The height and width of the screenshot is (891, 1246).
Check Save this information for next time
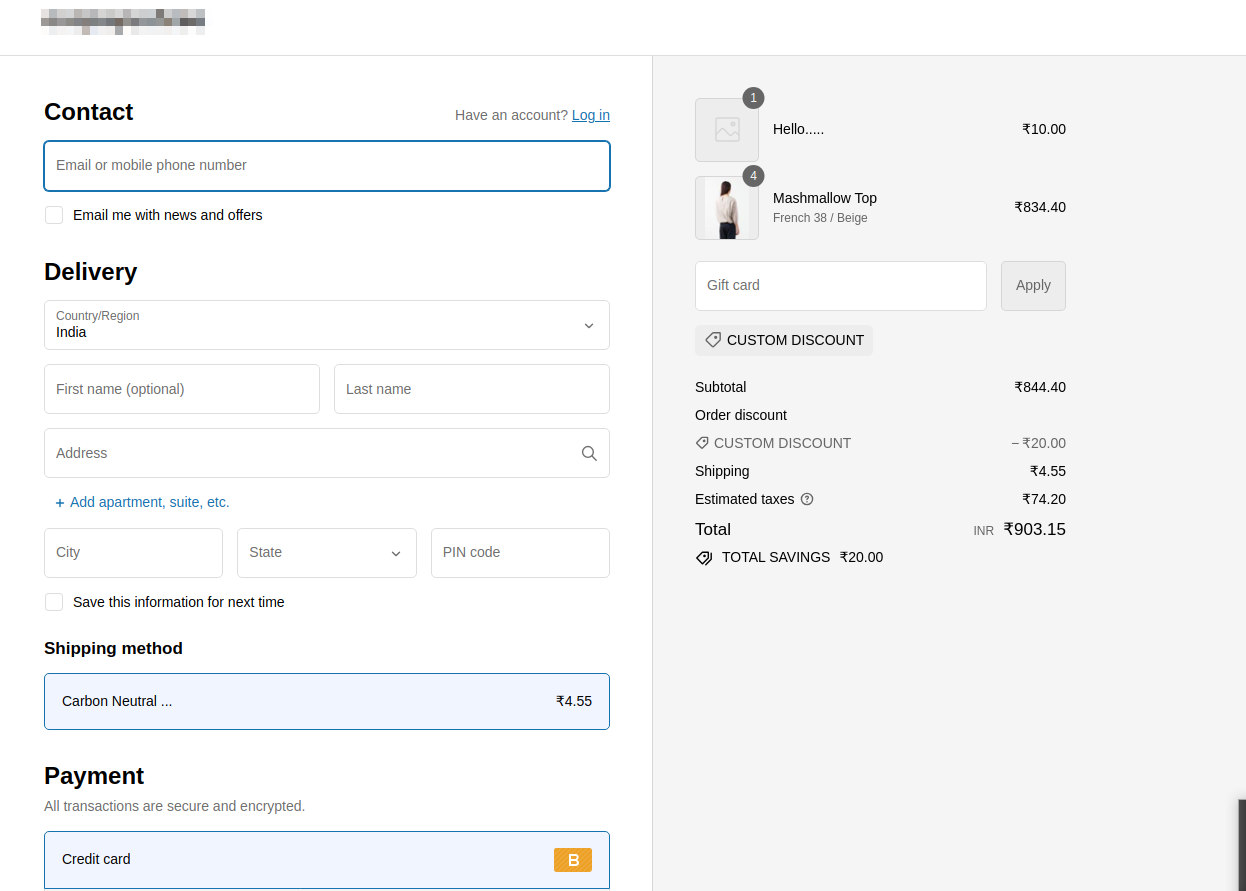54,602
